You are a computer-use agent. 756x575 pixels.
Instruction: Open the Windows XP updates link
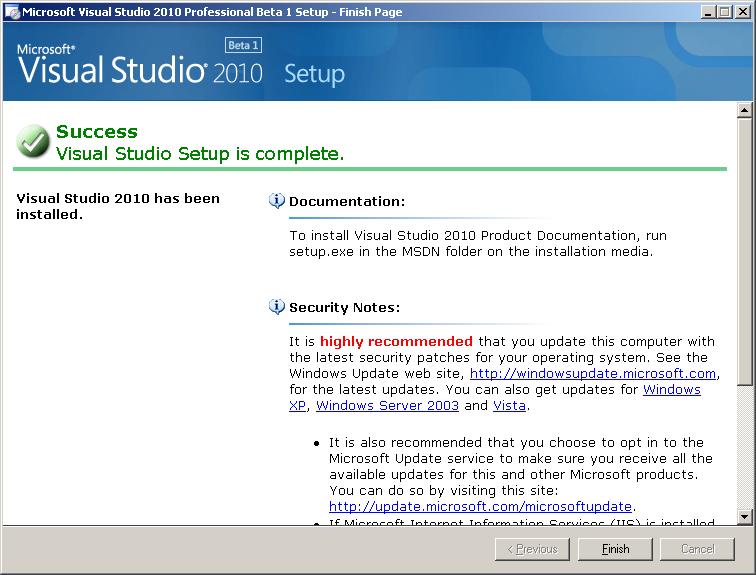(672, 389)
